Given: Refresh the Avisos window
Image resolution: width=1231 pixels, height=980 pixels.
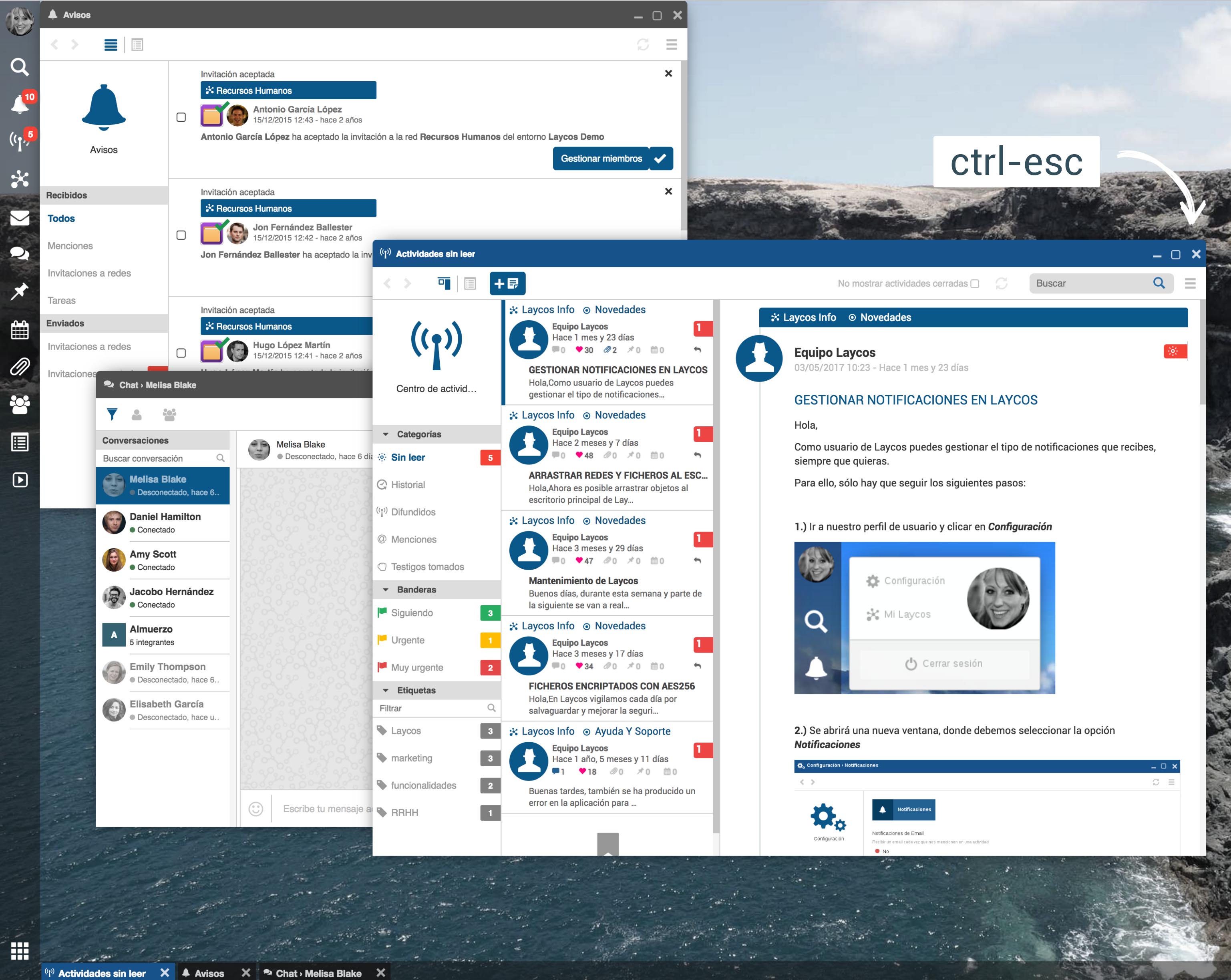Looking at the screenshot, I should point(643,44).
